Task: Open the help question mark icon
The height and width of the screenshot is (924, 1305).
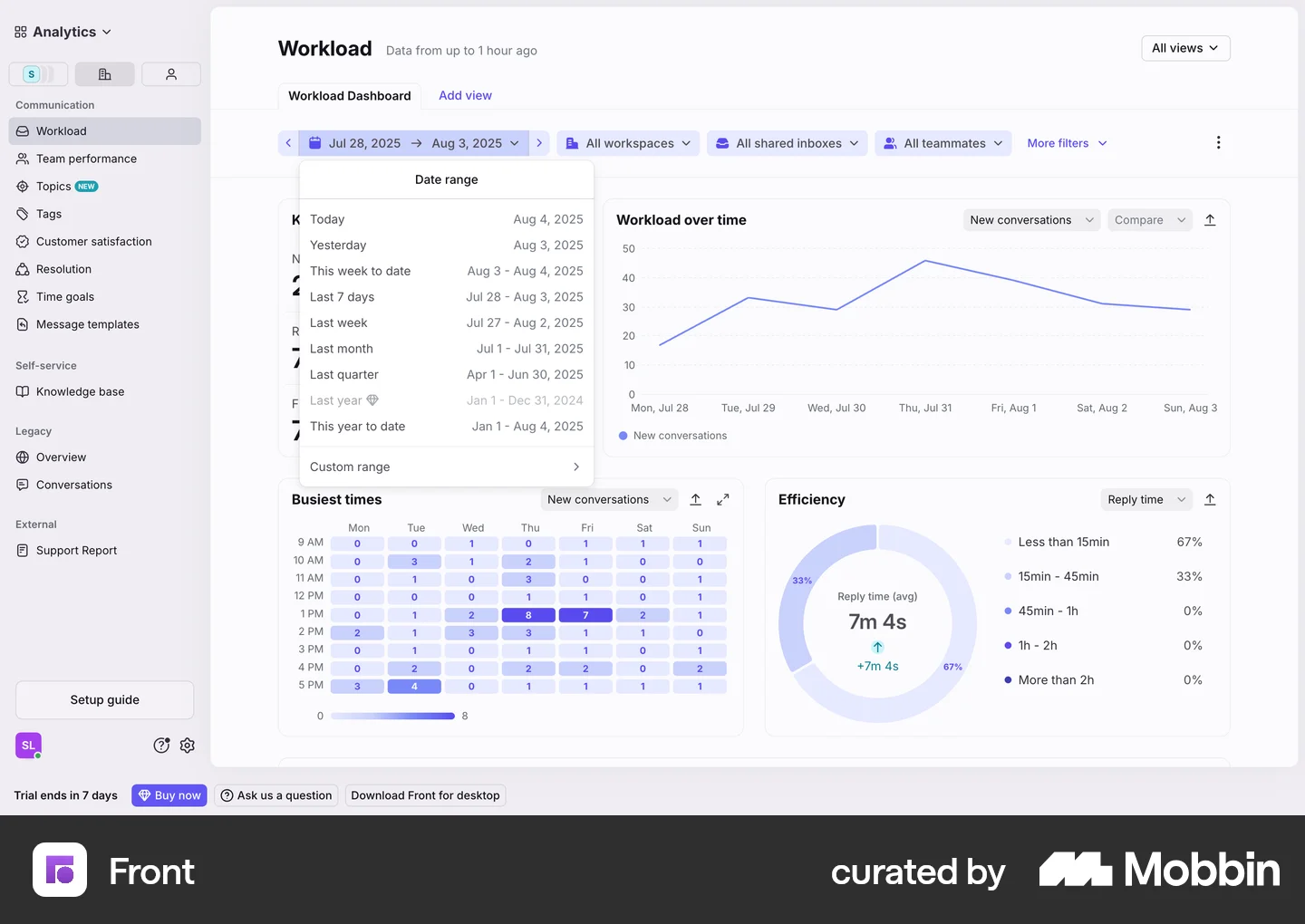Action: [x=161, y=746]
